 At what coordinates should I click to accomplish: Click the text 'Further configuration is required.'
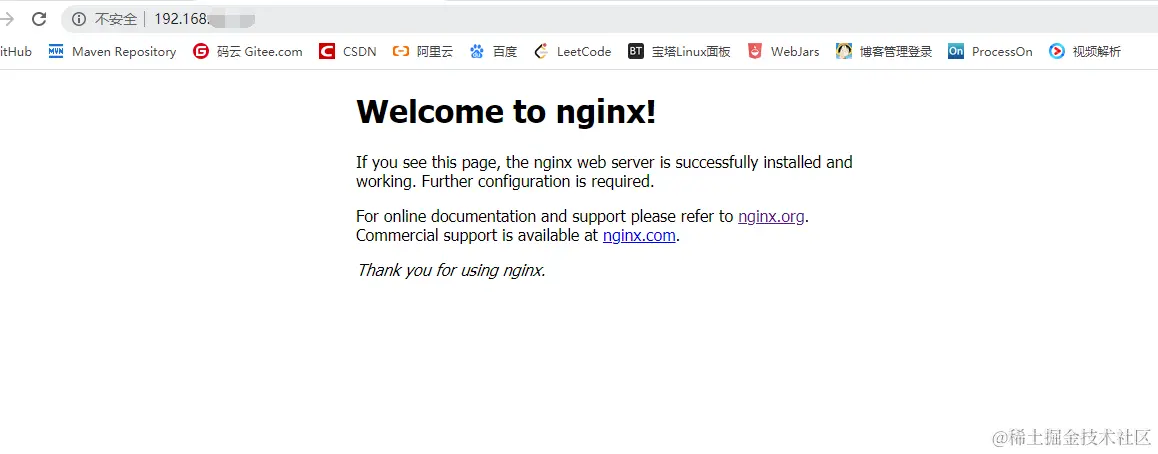pyautogui.click(x=538, y=181)
